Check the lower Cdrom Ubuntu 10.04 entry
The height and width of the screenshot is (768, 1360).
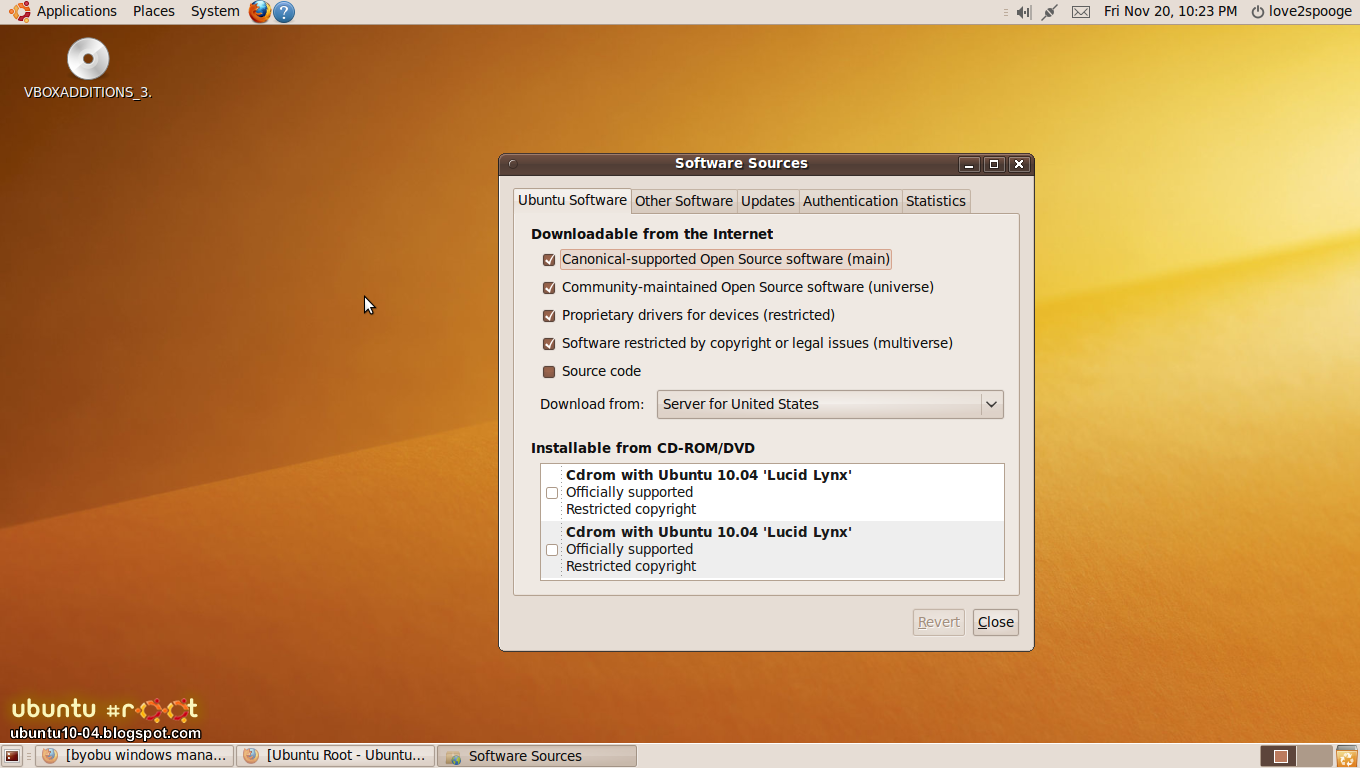[x=552, y=550]
